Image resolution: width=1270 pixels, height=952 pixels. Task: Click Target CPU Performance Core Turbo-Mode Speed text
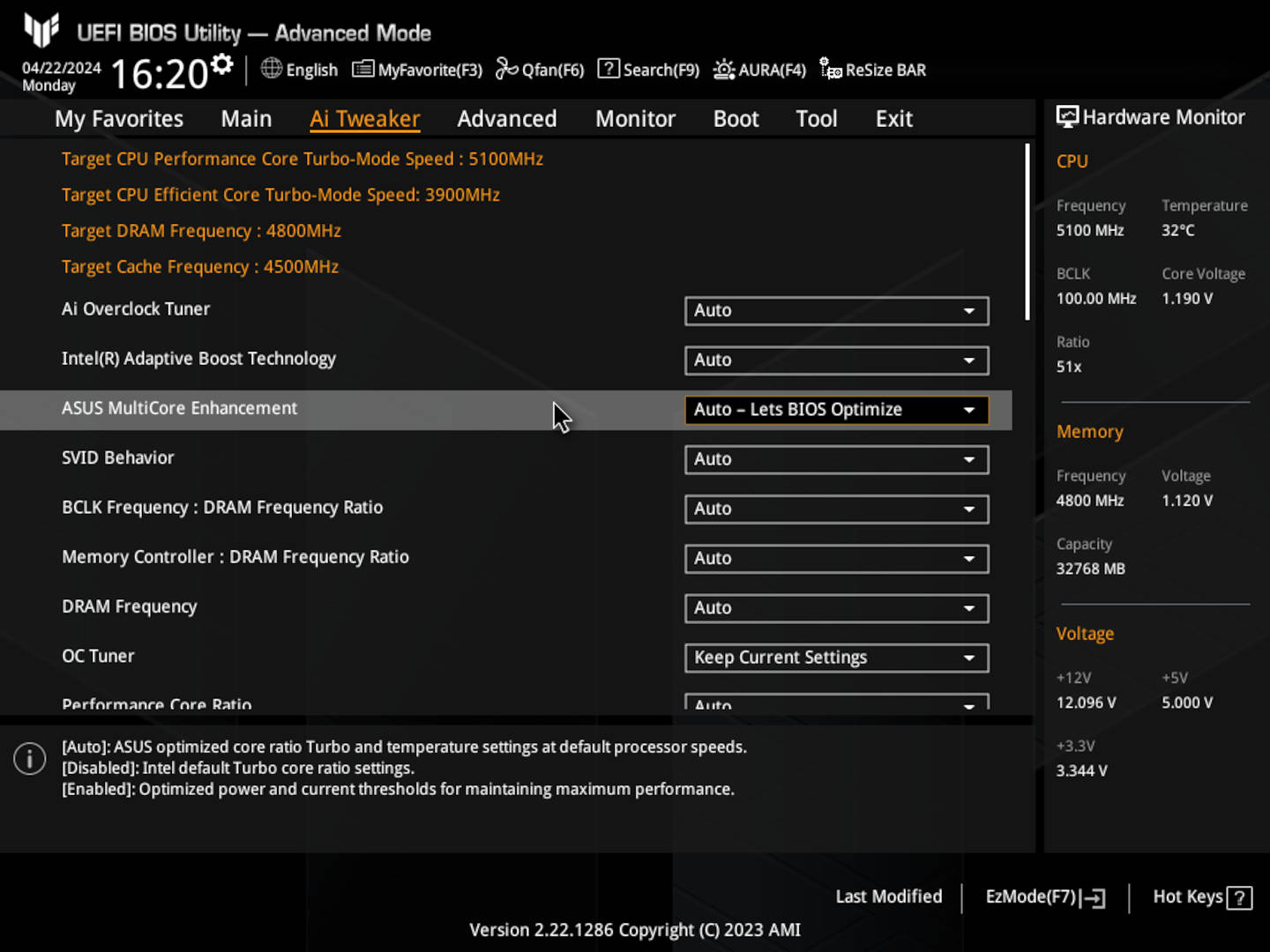(x=303, y=160)
